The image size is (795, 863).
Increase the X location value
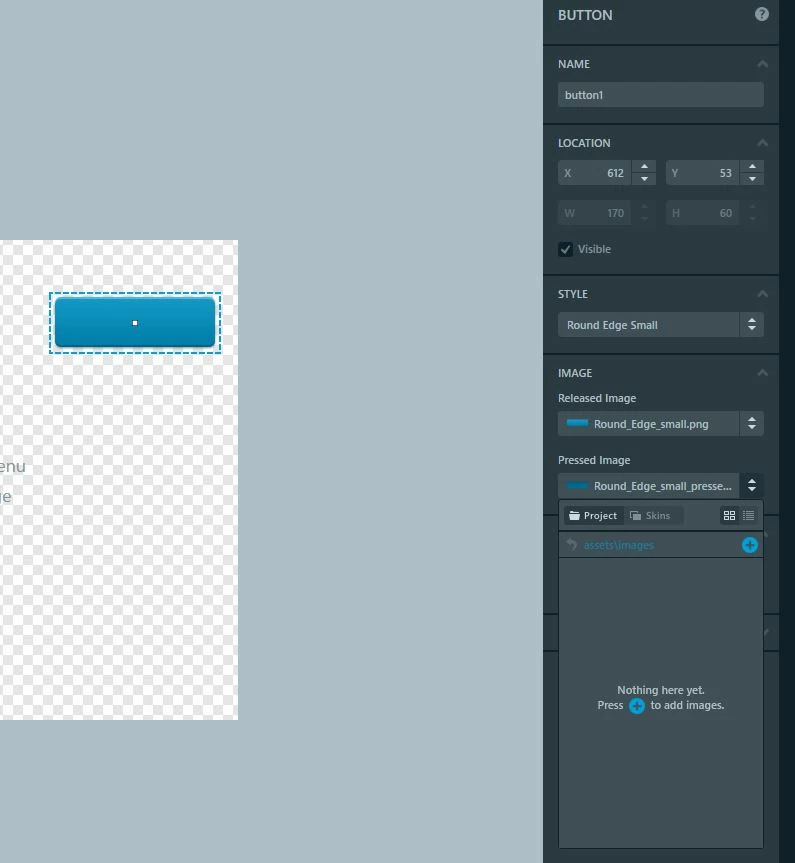tap(644, 166)
